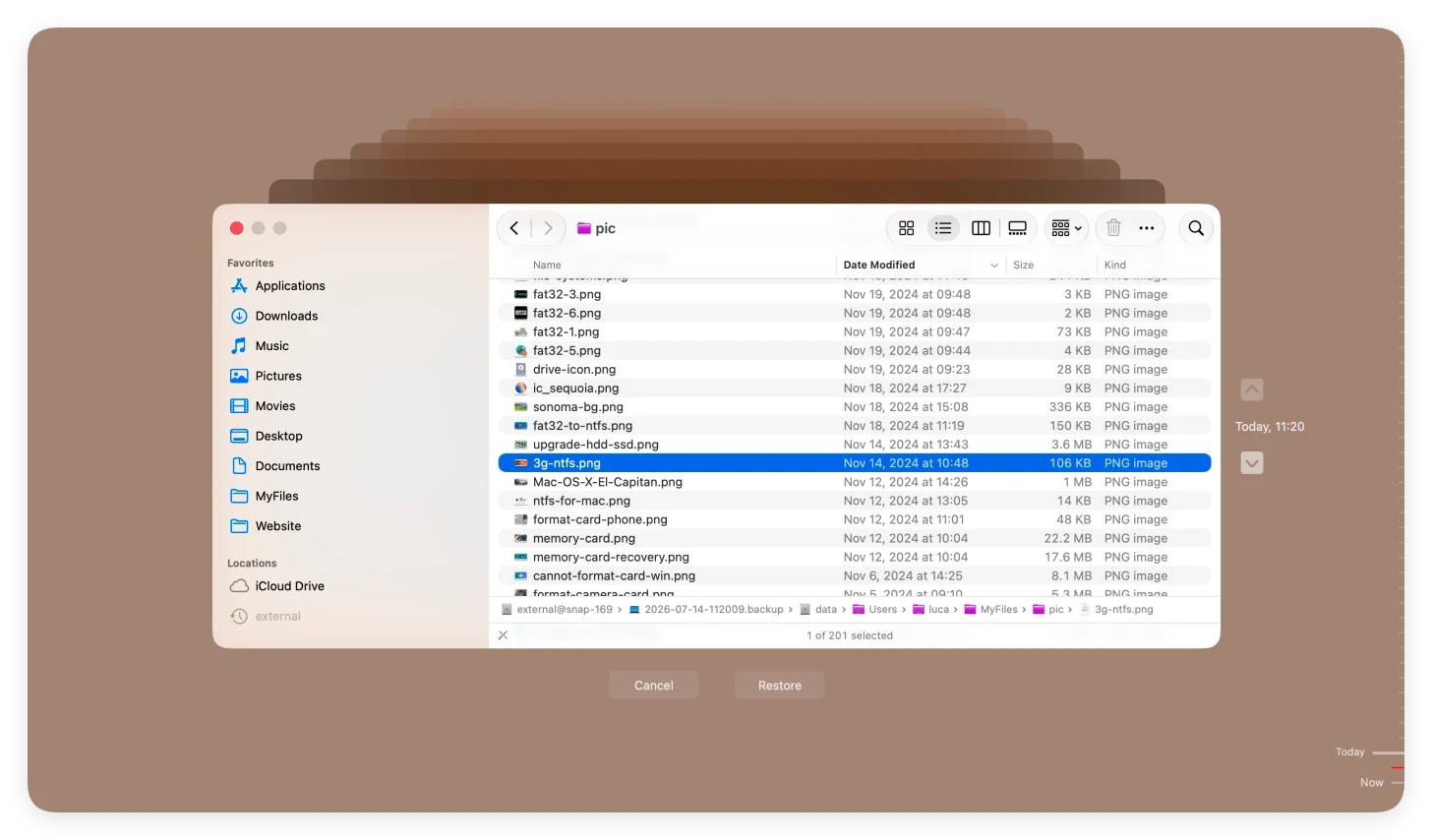Click the pic folder title in toolbar
The width and height of the screenshot is (1432, 840).
point(596,228)
